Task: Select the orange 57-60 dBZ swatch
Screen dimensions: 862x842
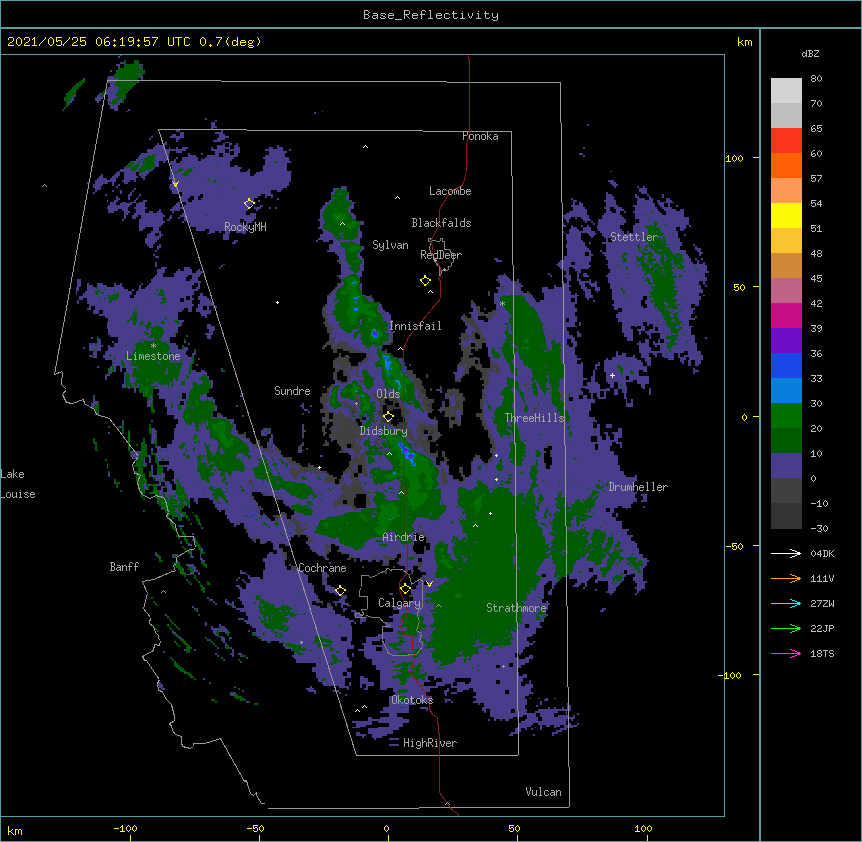Action: click(786, 165)
